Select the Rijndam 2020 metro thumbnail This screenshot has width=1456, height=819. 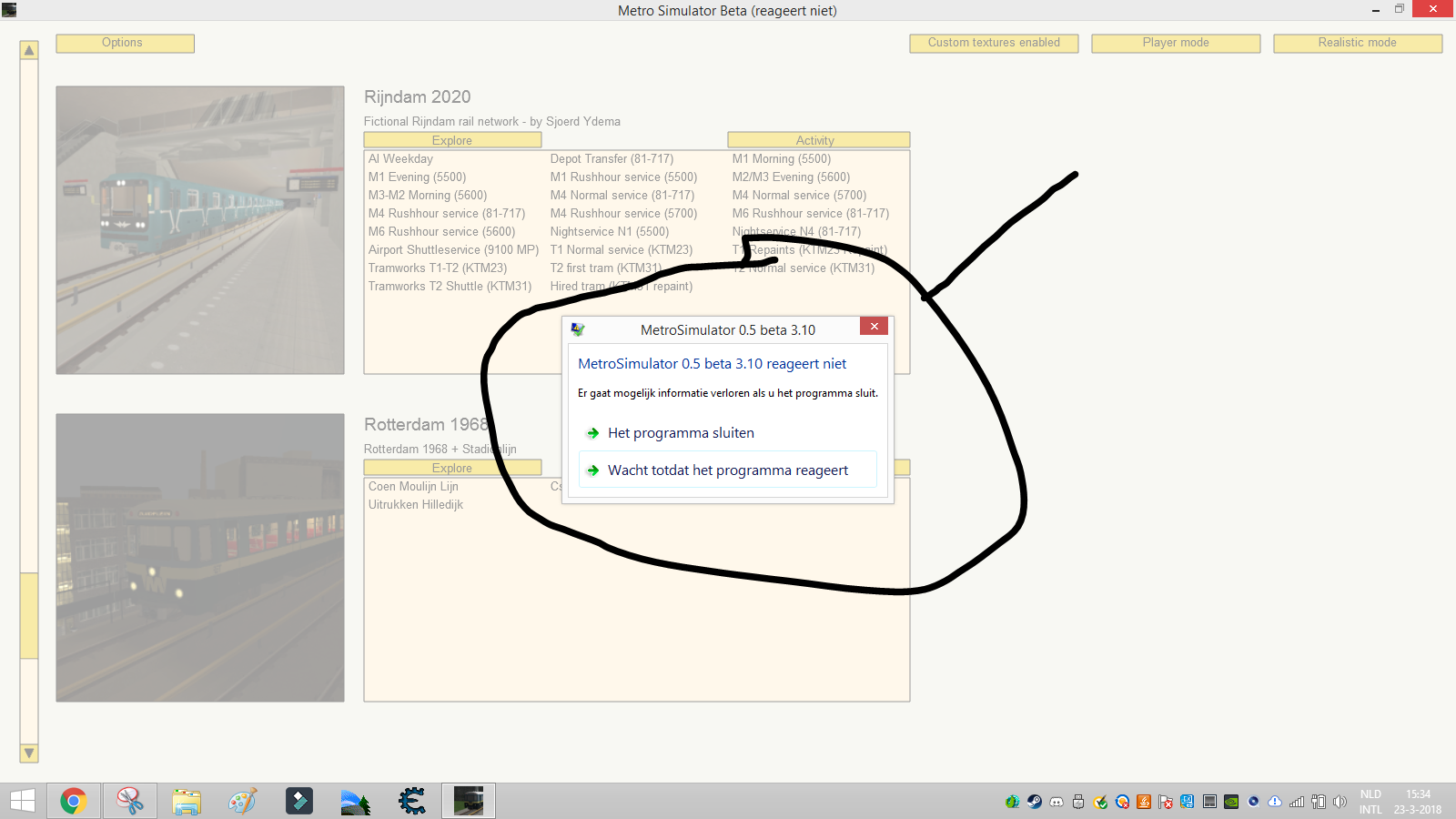tap(200, 230)
